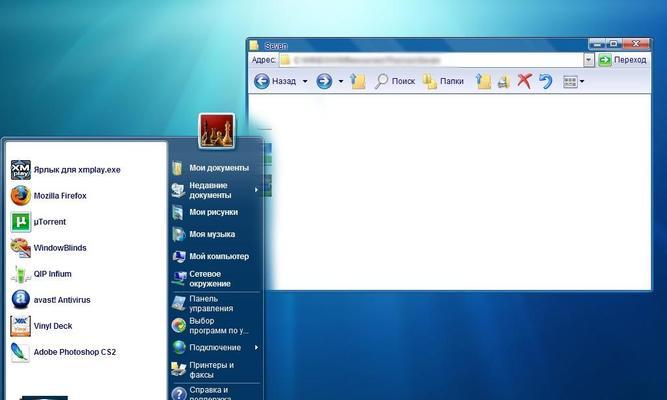Image resolution: width=667 pixels, height=400 pixels.
Task: Click the Переход go button
Action: pyautogui.click(x=622, y=60)
